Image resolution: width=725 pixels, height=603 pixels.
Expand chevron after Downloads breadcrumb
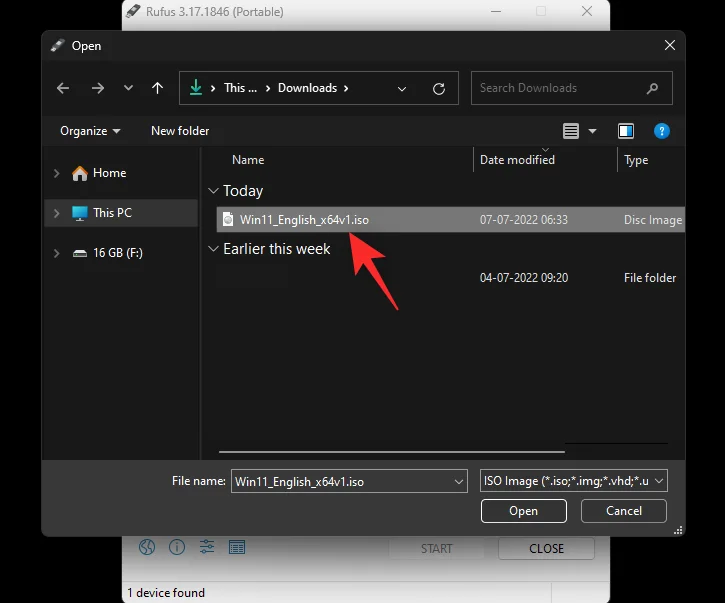pos(346,88)
